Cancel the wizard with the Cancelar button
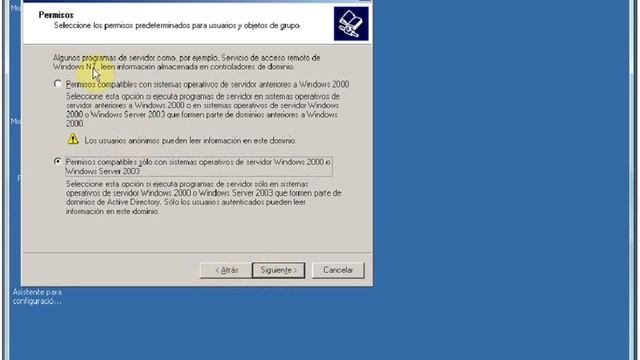The width and height of the screenshot is (640, 360). pyautogui.click(x=338, y=270)
